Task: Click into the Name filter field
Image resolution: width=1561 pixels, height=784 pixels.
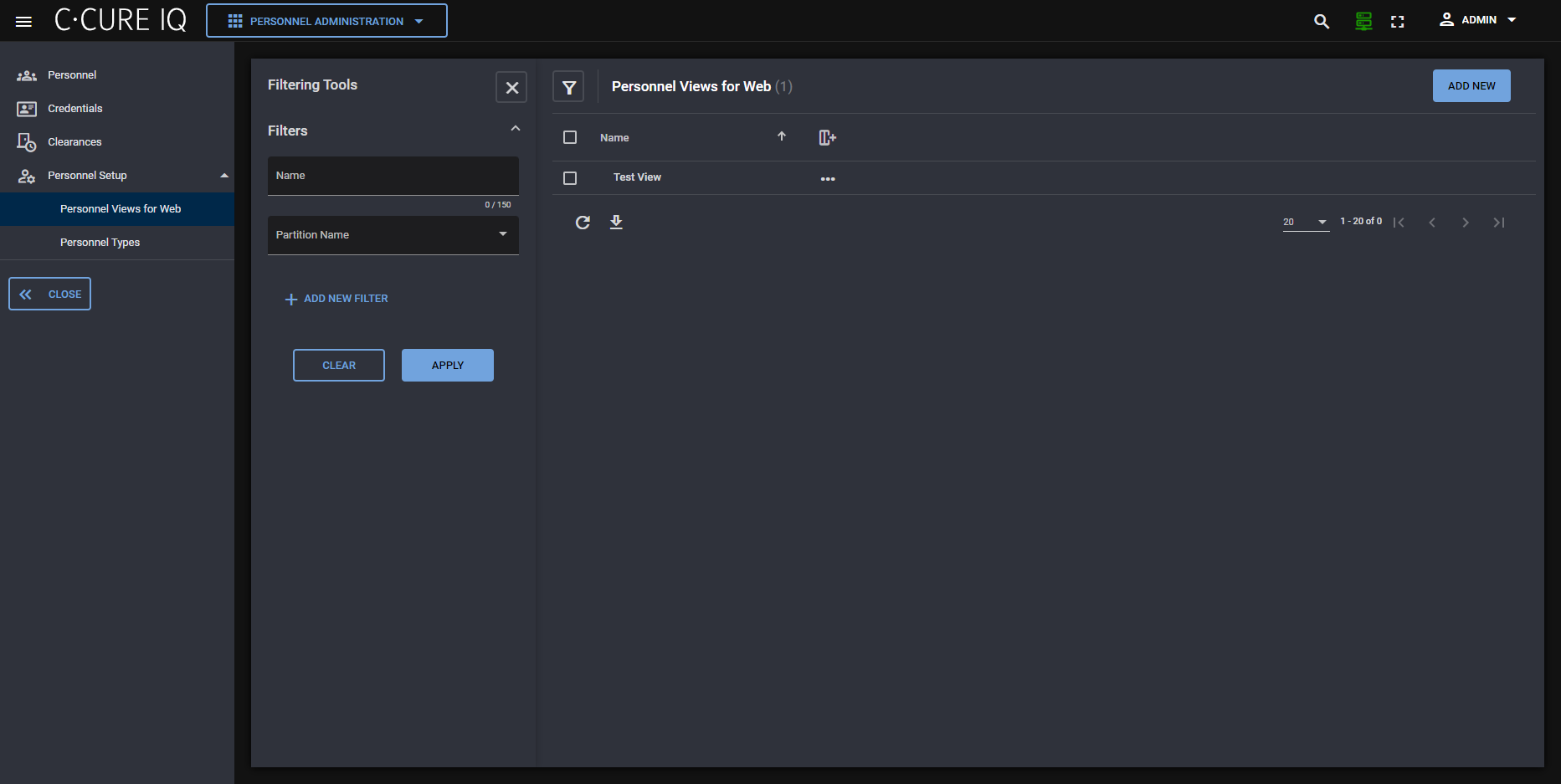Action: pyautogui.click(x=393, y=177)
